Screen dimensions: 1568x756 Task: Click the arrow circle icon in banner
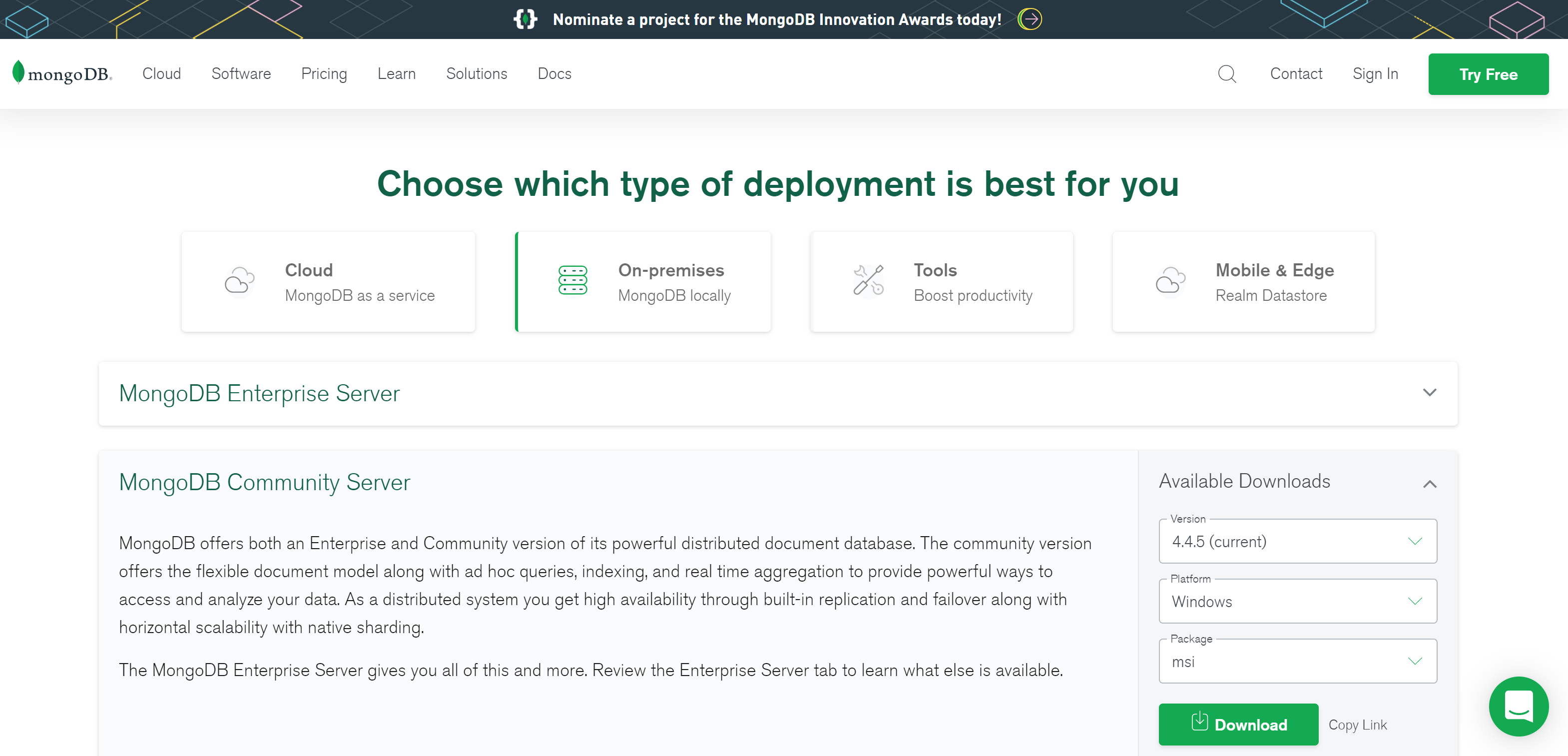(x=1030, y=19)
